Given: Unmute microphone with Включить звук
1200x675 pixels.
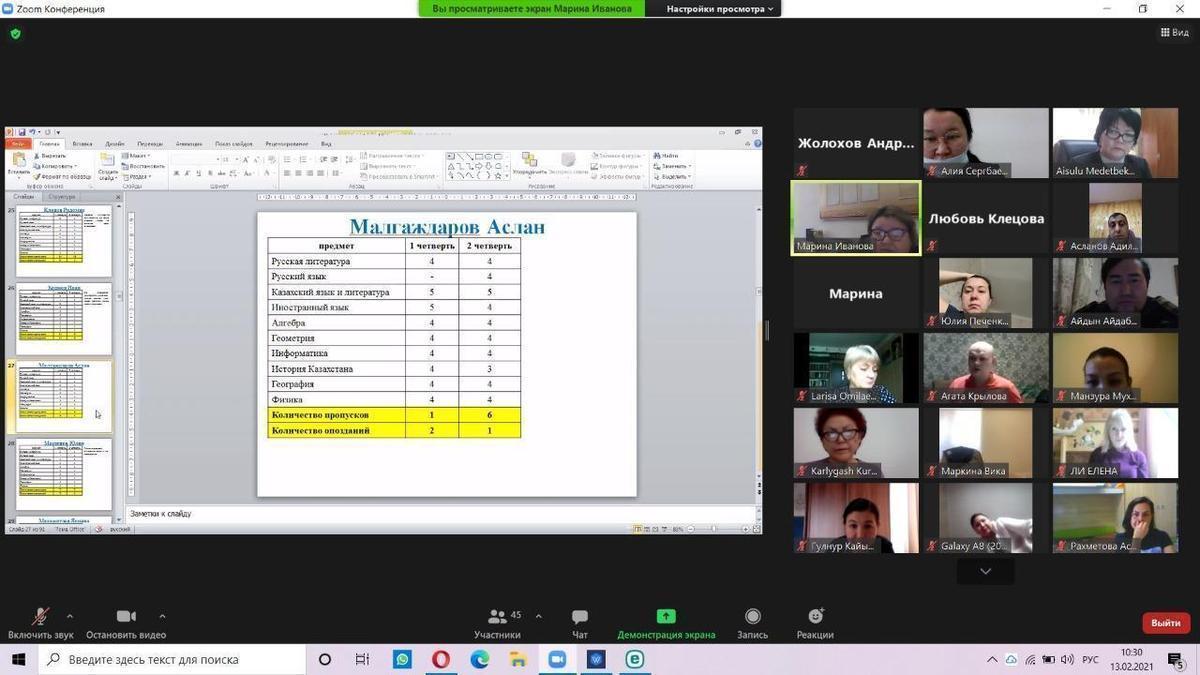Looking at the screenshot, I should (40, 617).
